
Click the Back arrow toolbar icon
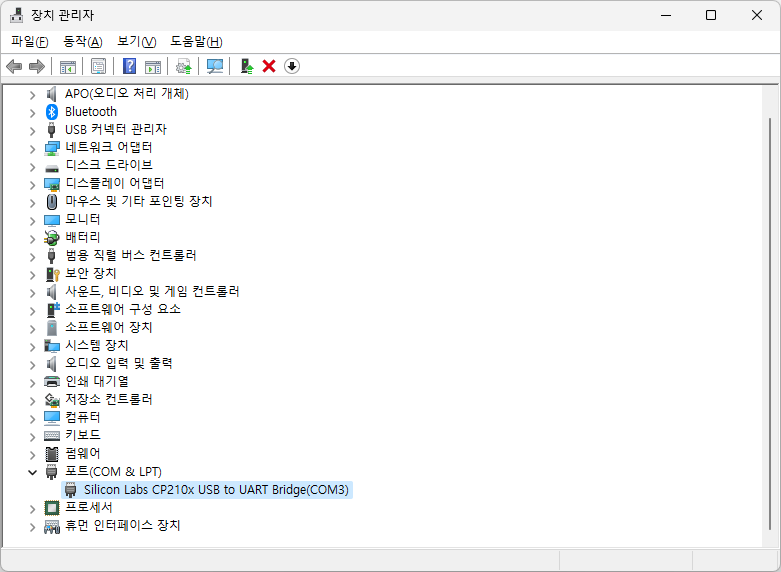pos(14,66)
